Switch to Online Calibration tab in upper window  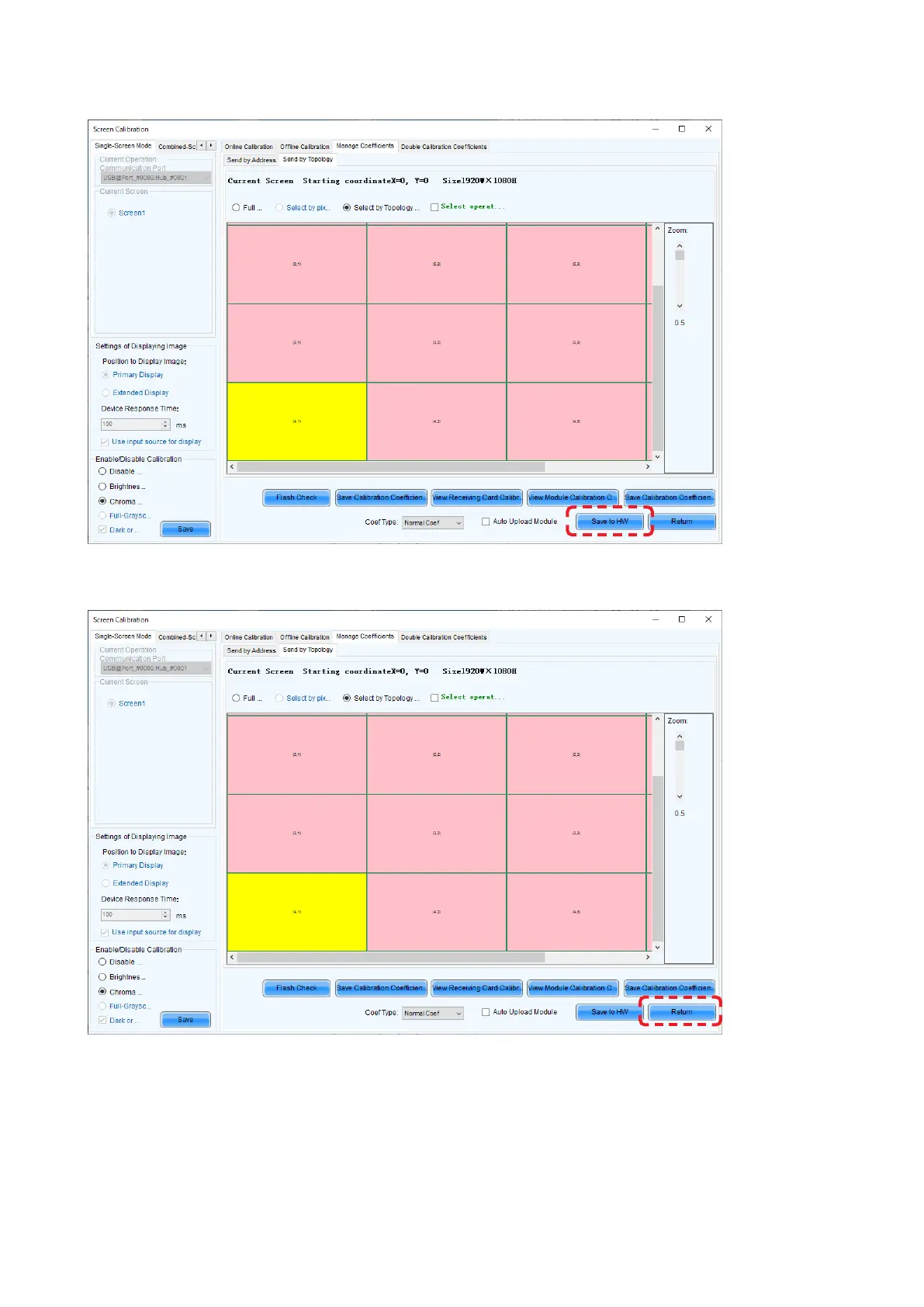(248, 147)
